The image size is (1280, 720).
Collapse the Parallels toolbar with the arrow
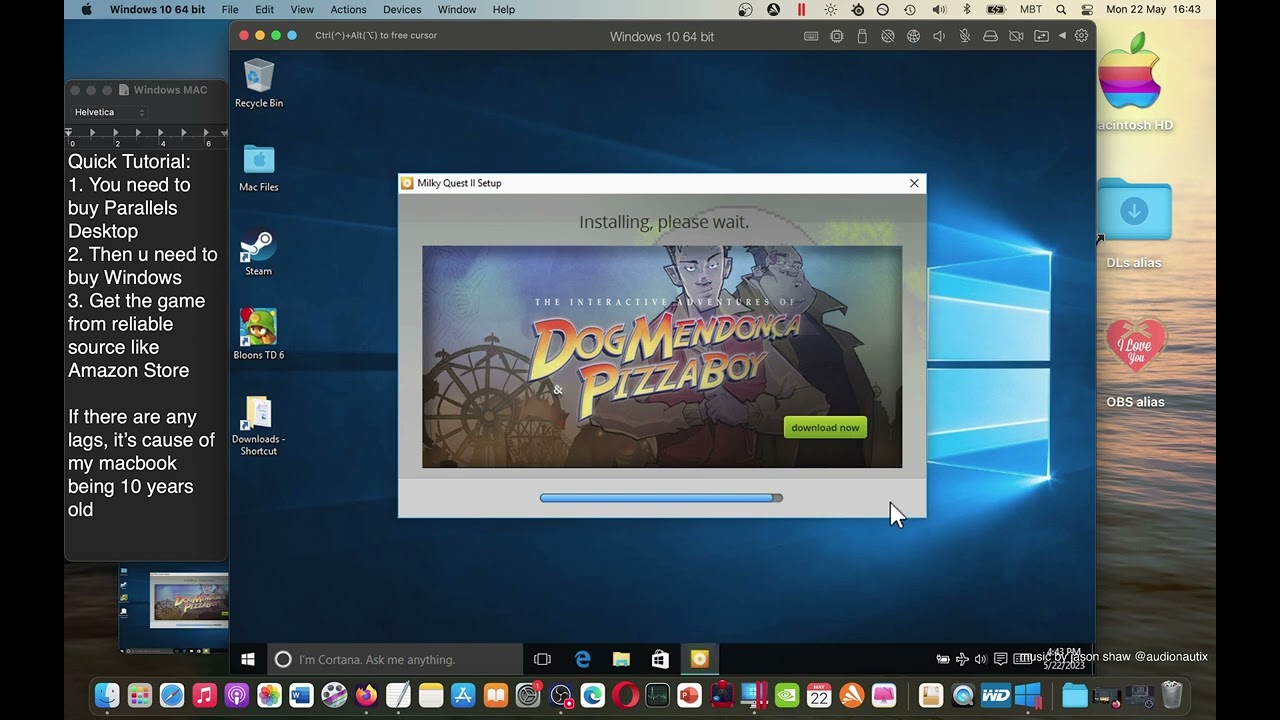(x=1062, y=36)
